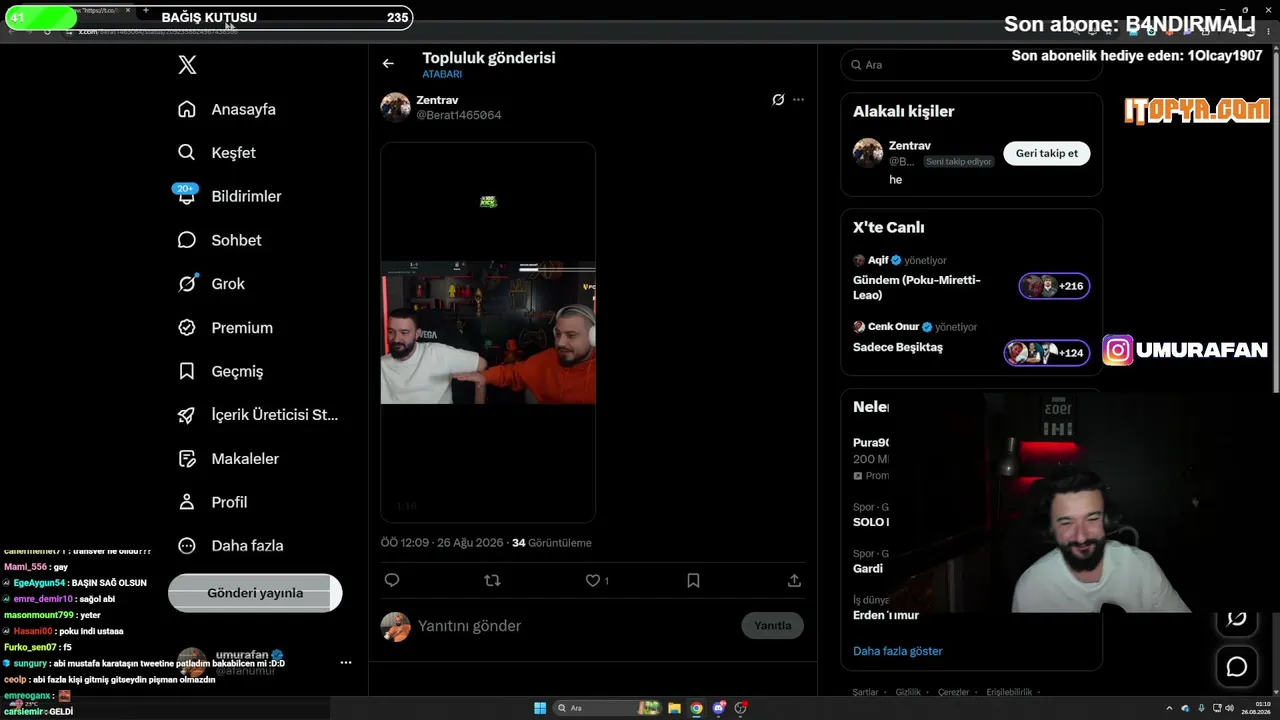The height and width of the screenshot is (720, 1280).
Task: Click the Gönderi yayınla button
Action: click(x=255, y=593)
